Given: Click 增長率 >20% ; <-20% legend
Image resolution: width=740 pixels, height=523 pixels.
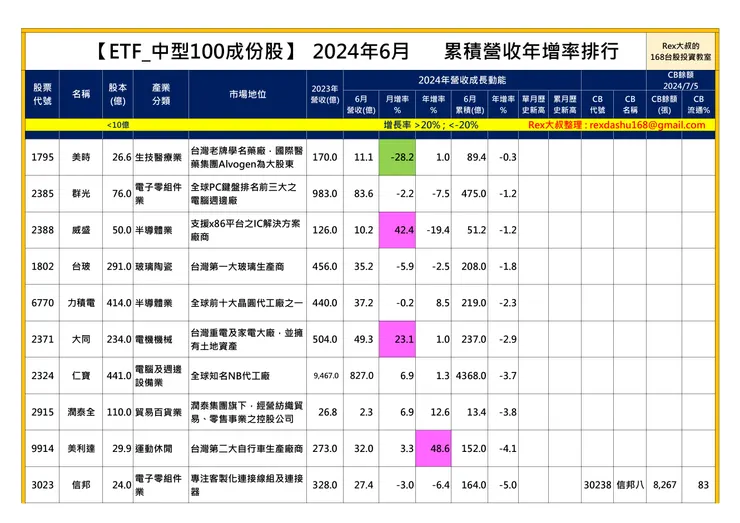Looking at the screenshot, I should click(430, 125).
